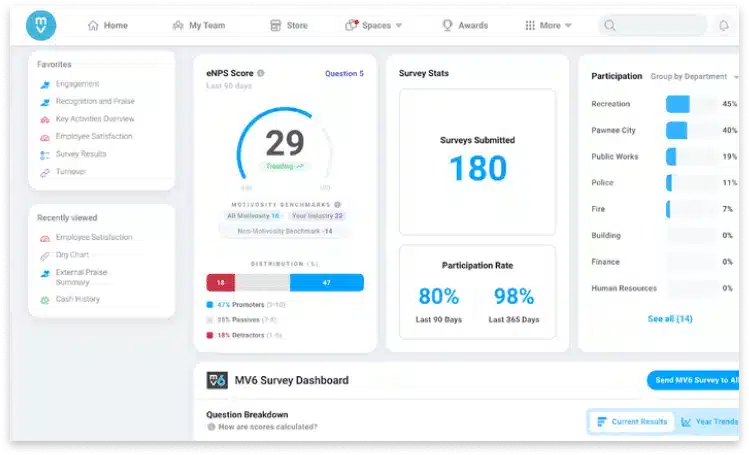The image size is (749, 455).
Task: Click the Turnover link icon in Favorites
Action: [x=44, y=172]
